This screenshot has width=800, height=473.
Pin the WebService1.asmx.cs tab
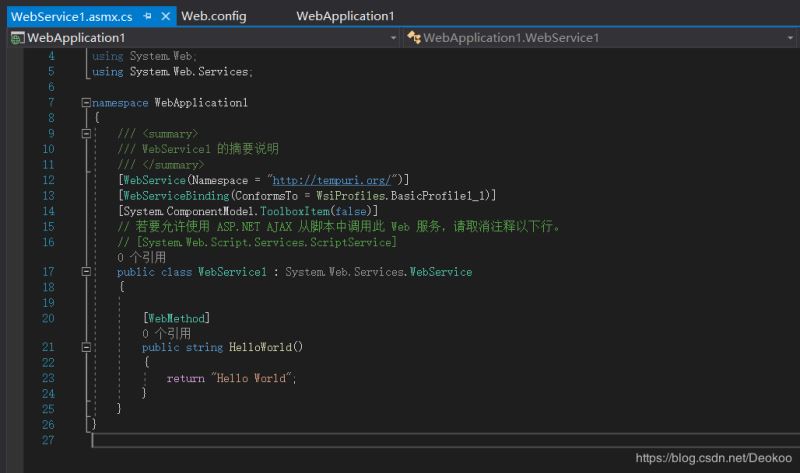click(x=148, y=16)
